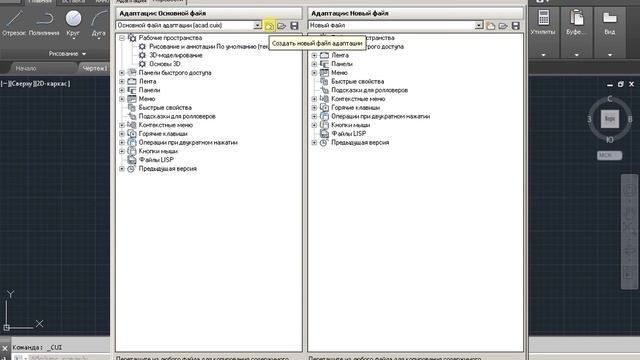This screenshot has width=640, height=360.
Task: Collapse Рабочие пространства node in left tree
Action: 122,38
